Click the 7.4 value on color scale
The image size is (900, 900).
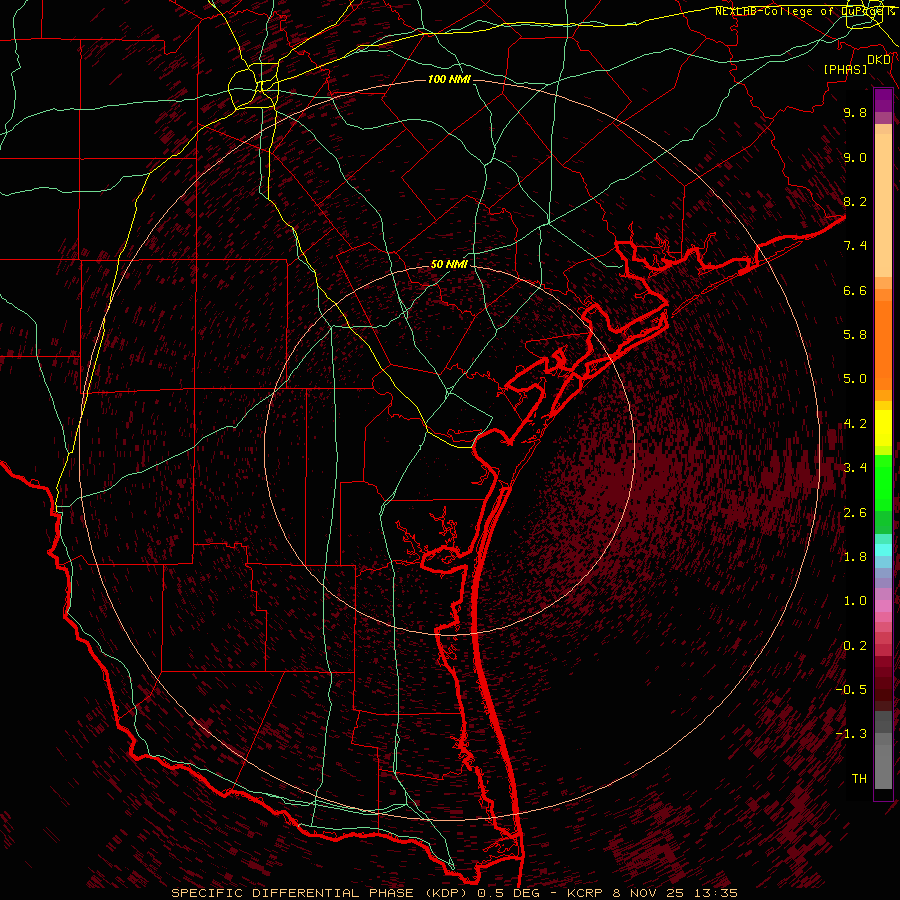click(x=855, y=246)
